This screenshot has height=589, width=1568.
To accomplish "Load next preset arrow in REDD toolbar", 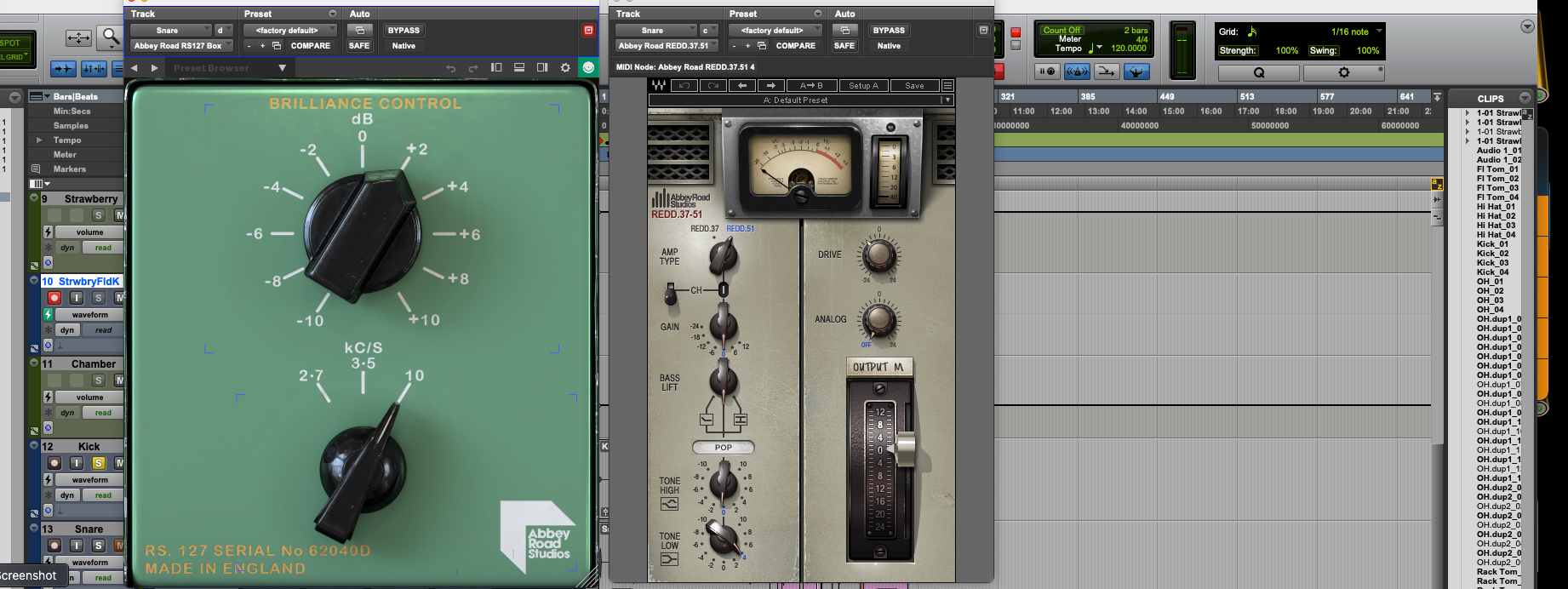I will point(771,86).
